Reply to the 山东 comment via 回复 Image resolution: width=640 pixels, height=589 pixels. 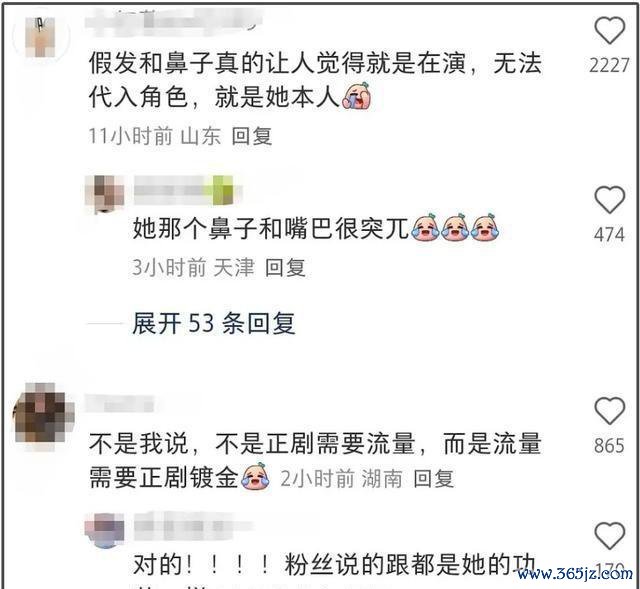[x=252, y=136]
